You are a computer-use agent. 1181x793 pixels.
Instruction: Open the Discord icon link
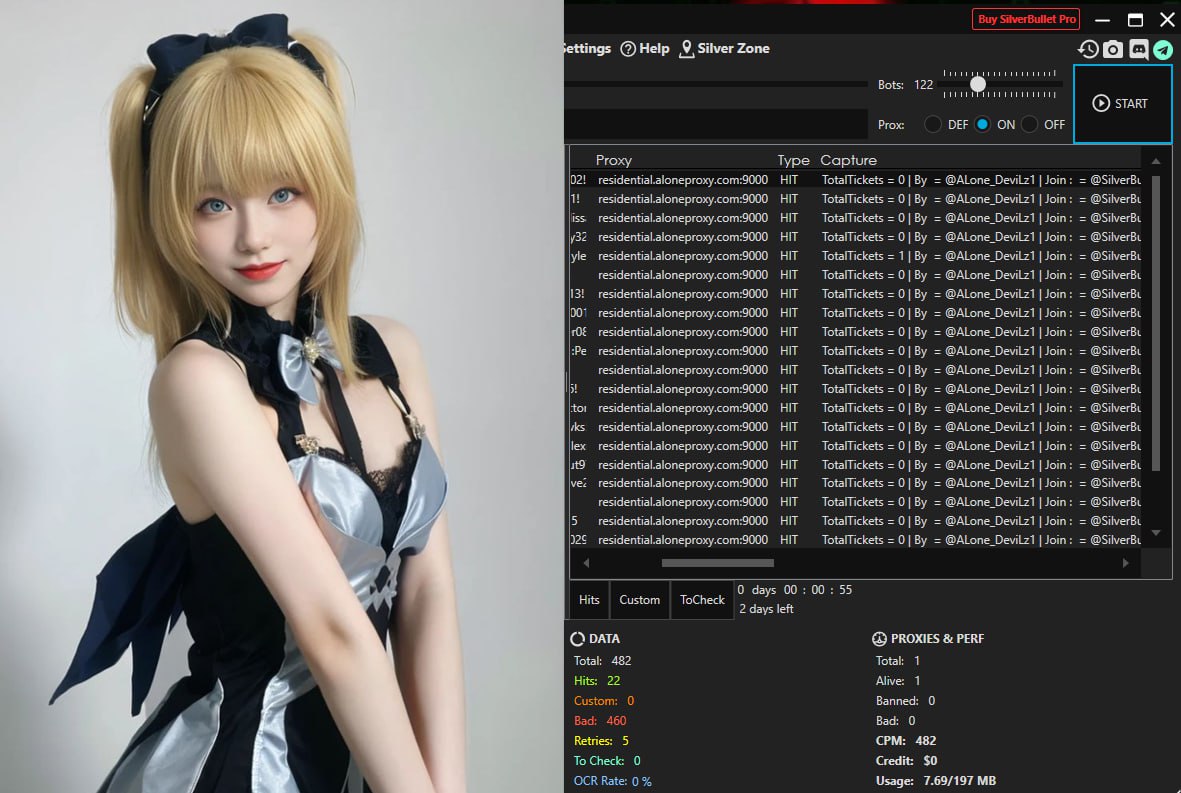click(x=1138, y=49)
